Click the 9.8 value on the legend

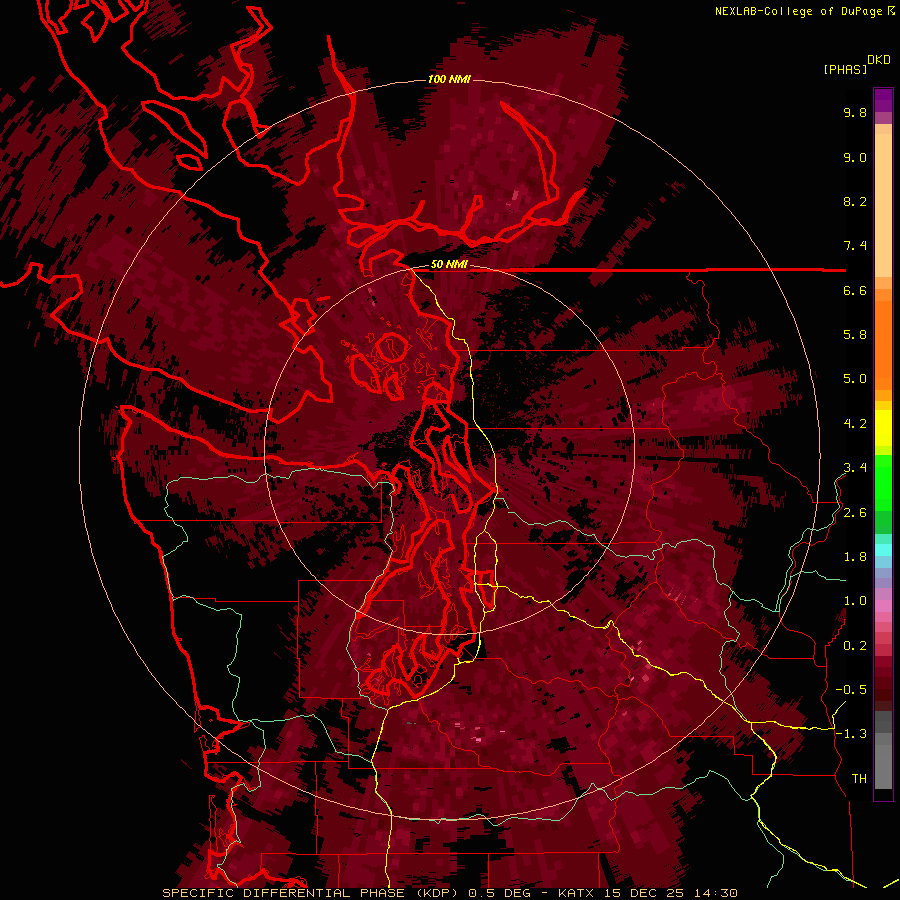[855, 112]
